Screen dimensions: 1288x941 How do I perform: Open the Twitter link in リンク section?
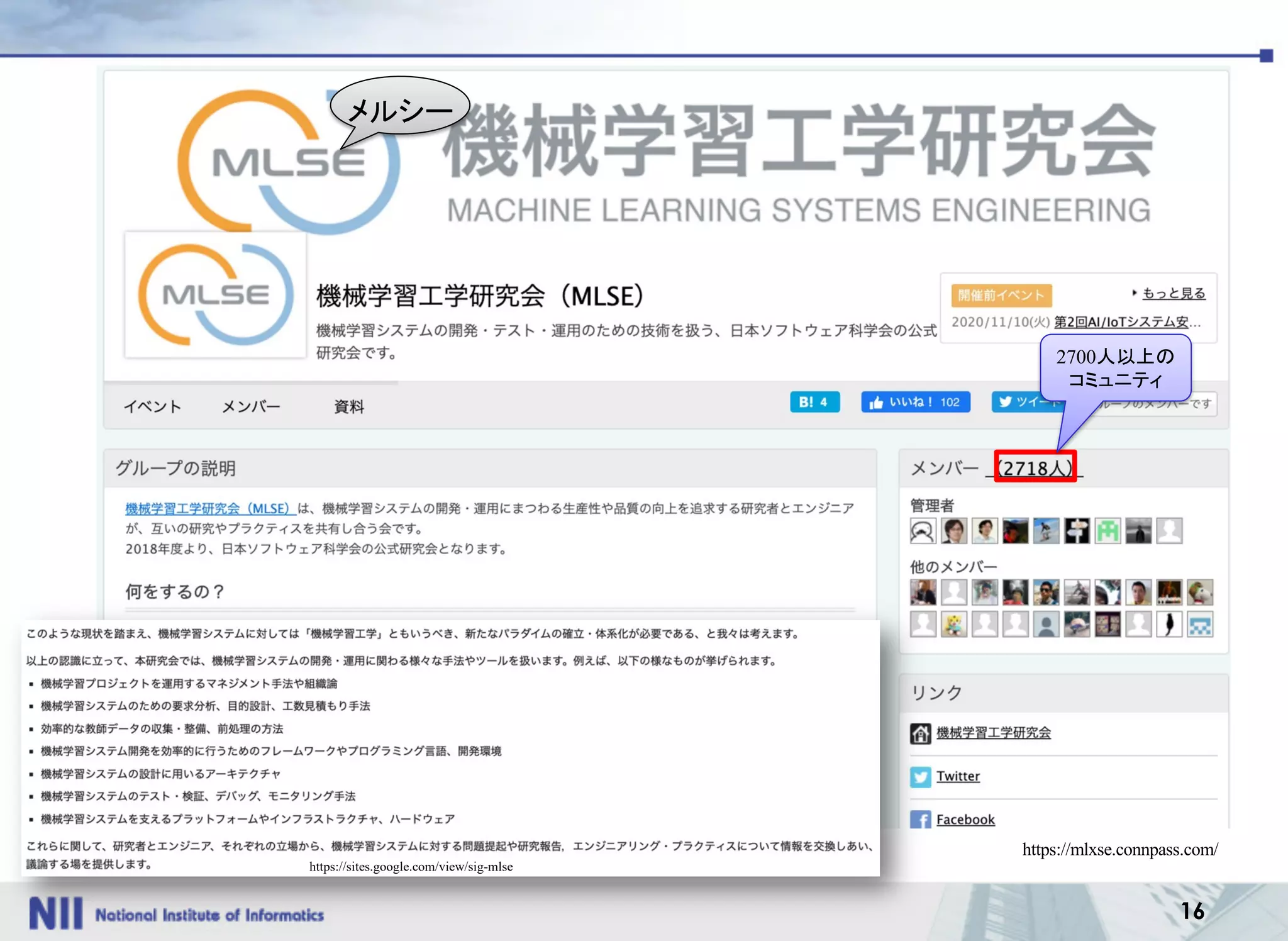point(958,776)
